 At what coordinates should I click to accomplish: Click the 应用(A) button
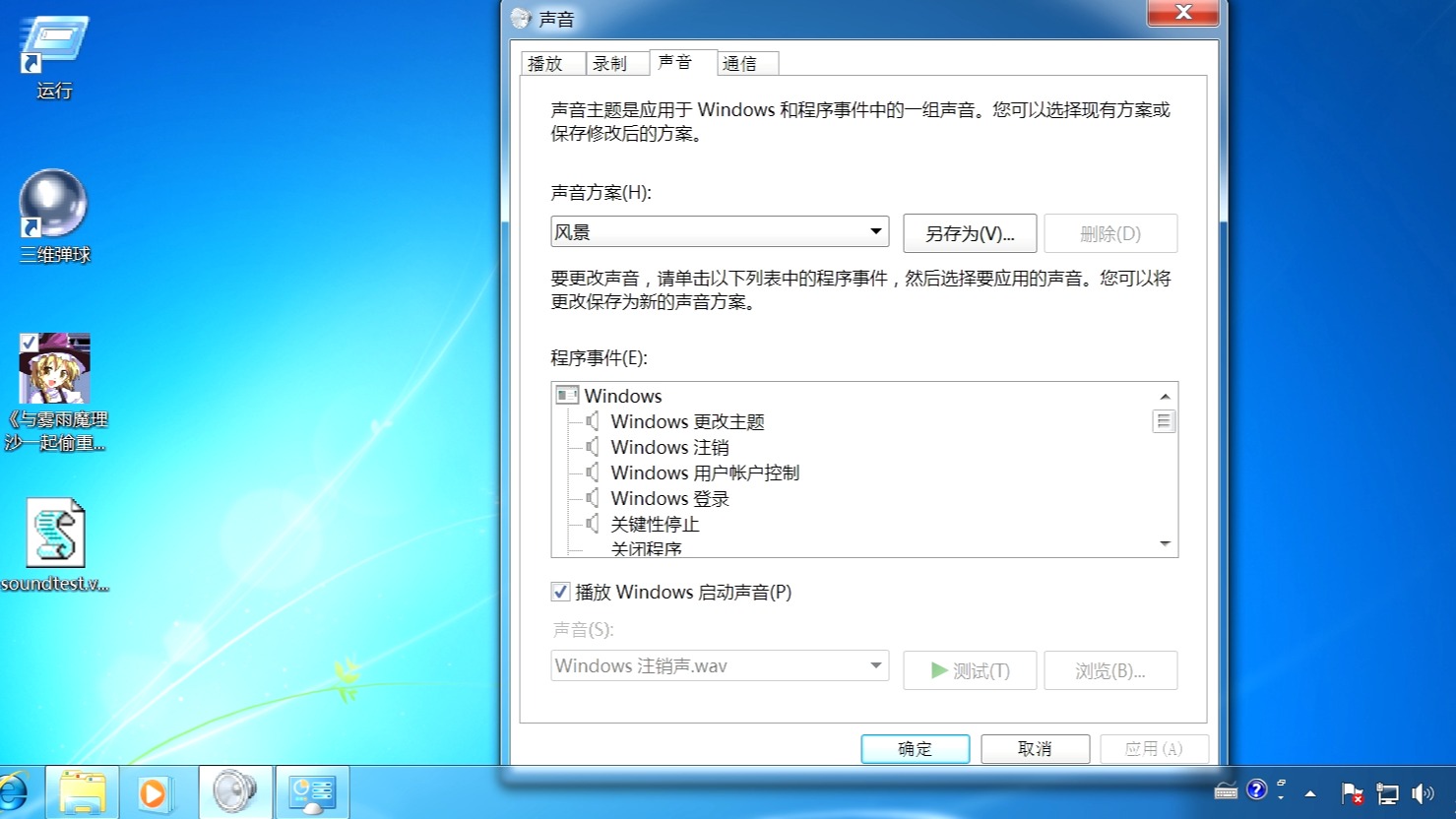click(1154, 748)
